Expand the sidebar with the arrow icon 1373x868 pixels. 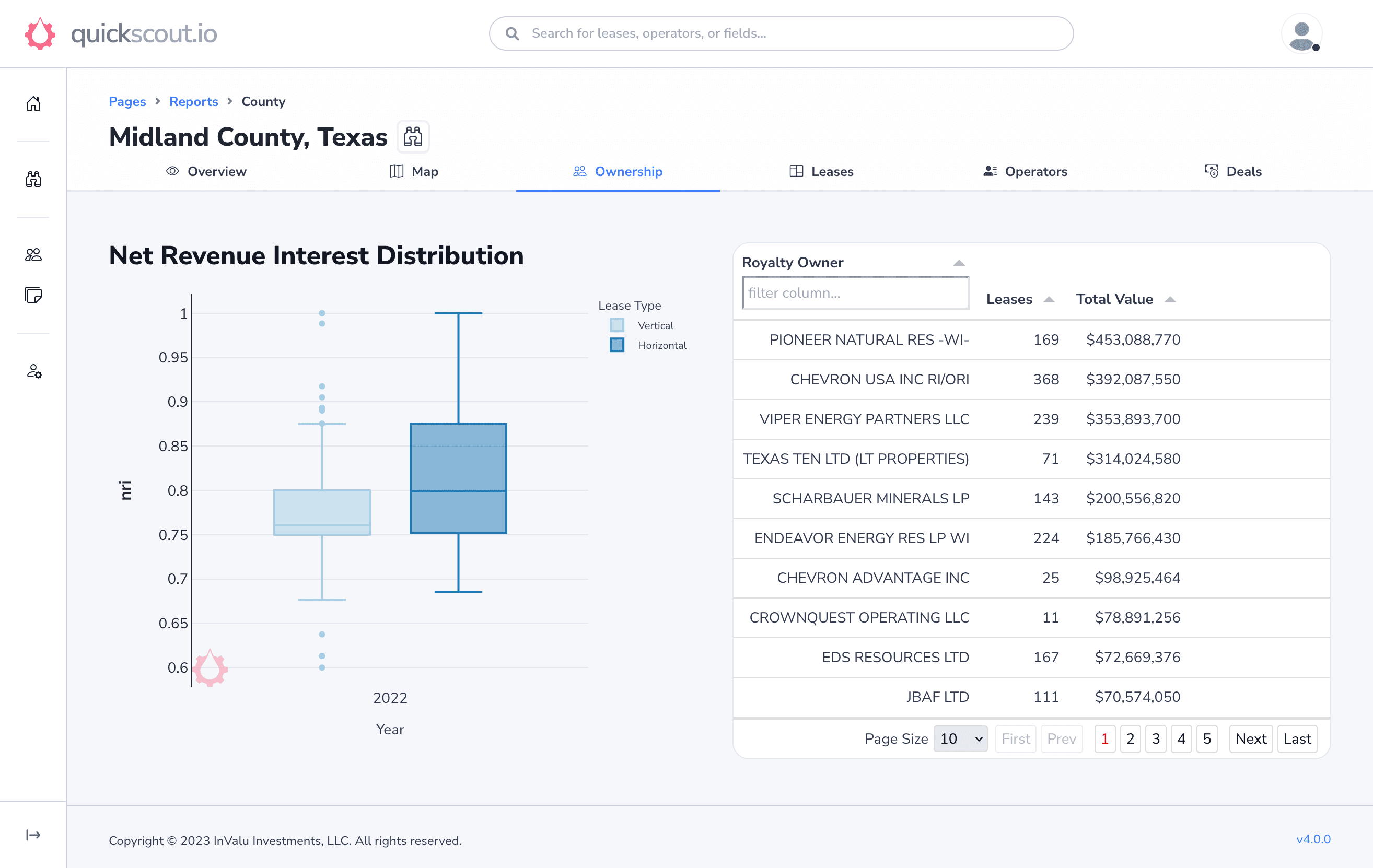click(33, 835)
